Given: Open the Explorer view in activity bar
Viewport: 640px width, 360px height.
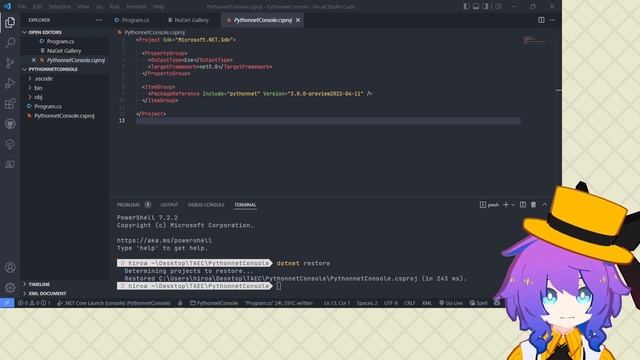Looking at the screenshot, I should coord(10,22).
